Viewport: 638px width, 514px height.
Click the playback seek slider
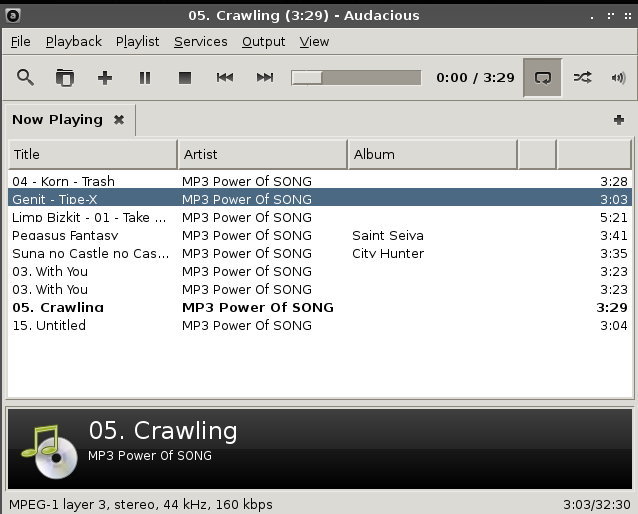click(356, 77)
